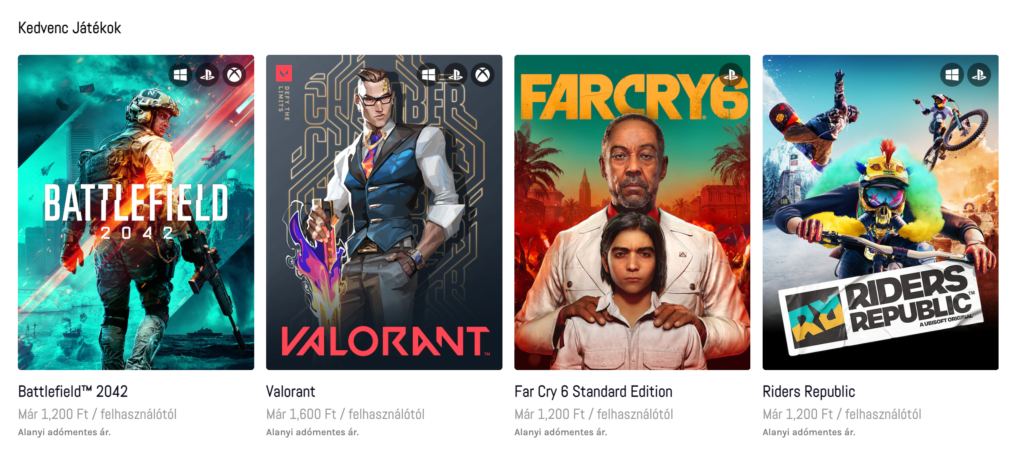
Task: Click PlayStation icon on Battlefield 2042 card
Action: tap(207, 74)
